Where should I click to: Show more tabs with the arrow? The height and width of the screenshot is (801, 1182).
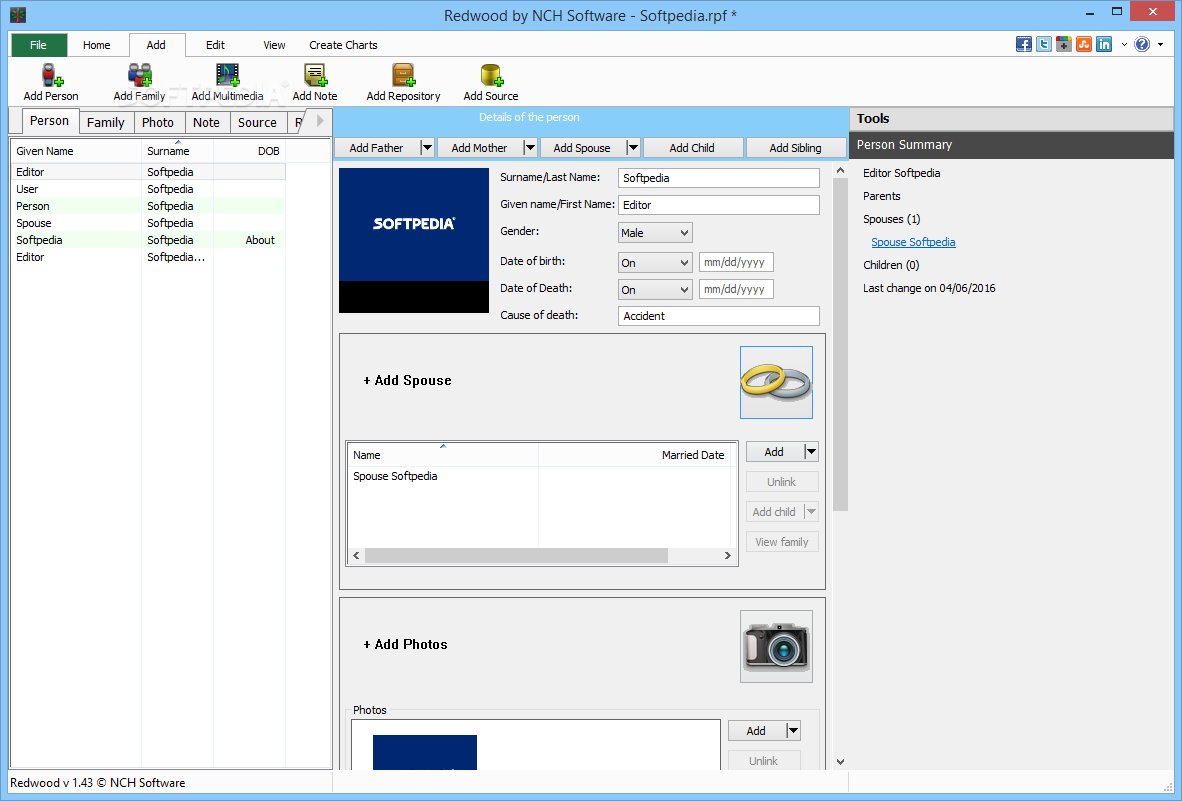tap(320, 121)
